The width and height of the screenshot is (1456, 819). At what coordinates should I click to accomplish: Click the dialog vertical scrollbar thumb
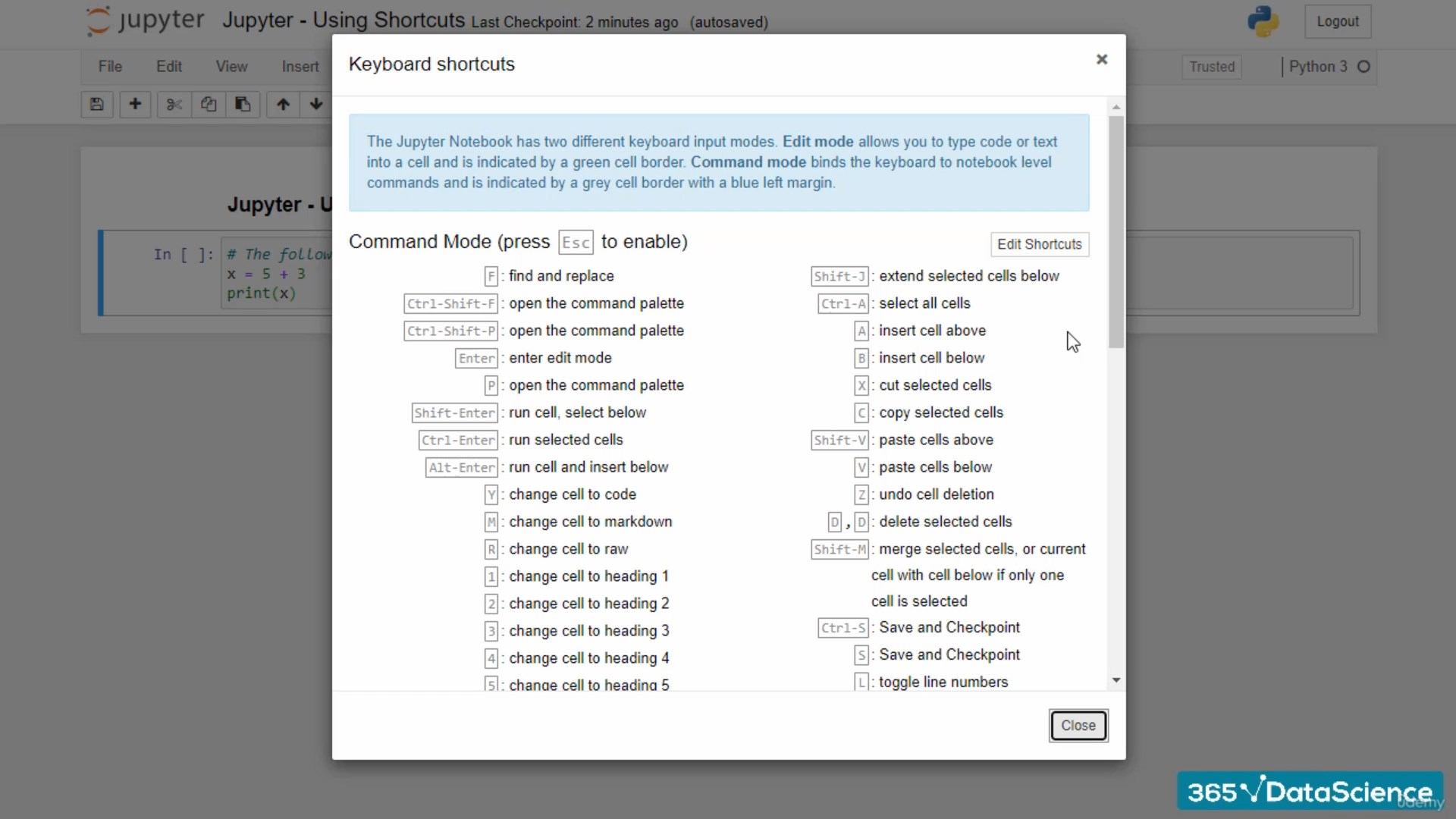(x=1116, y=231)
